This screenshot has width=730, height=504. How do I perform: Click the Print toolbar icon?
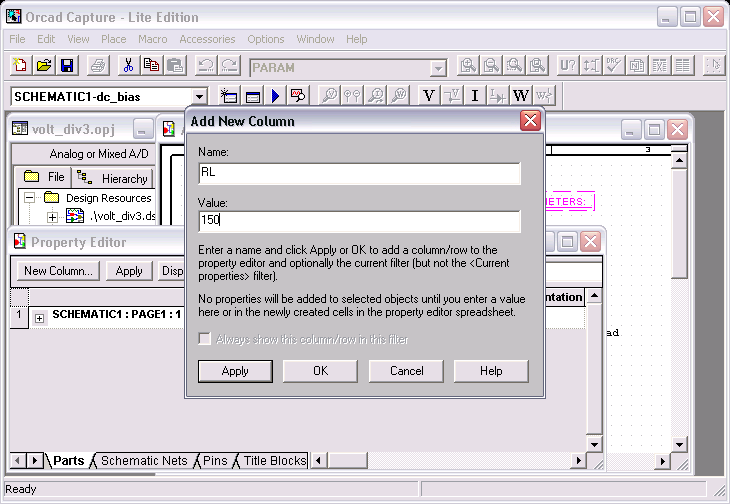[x=98, y=66]
